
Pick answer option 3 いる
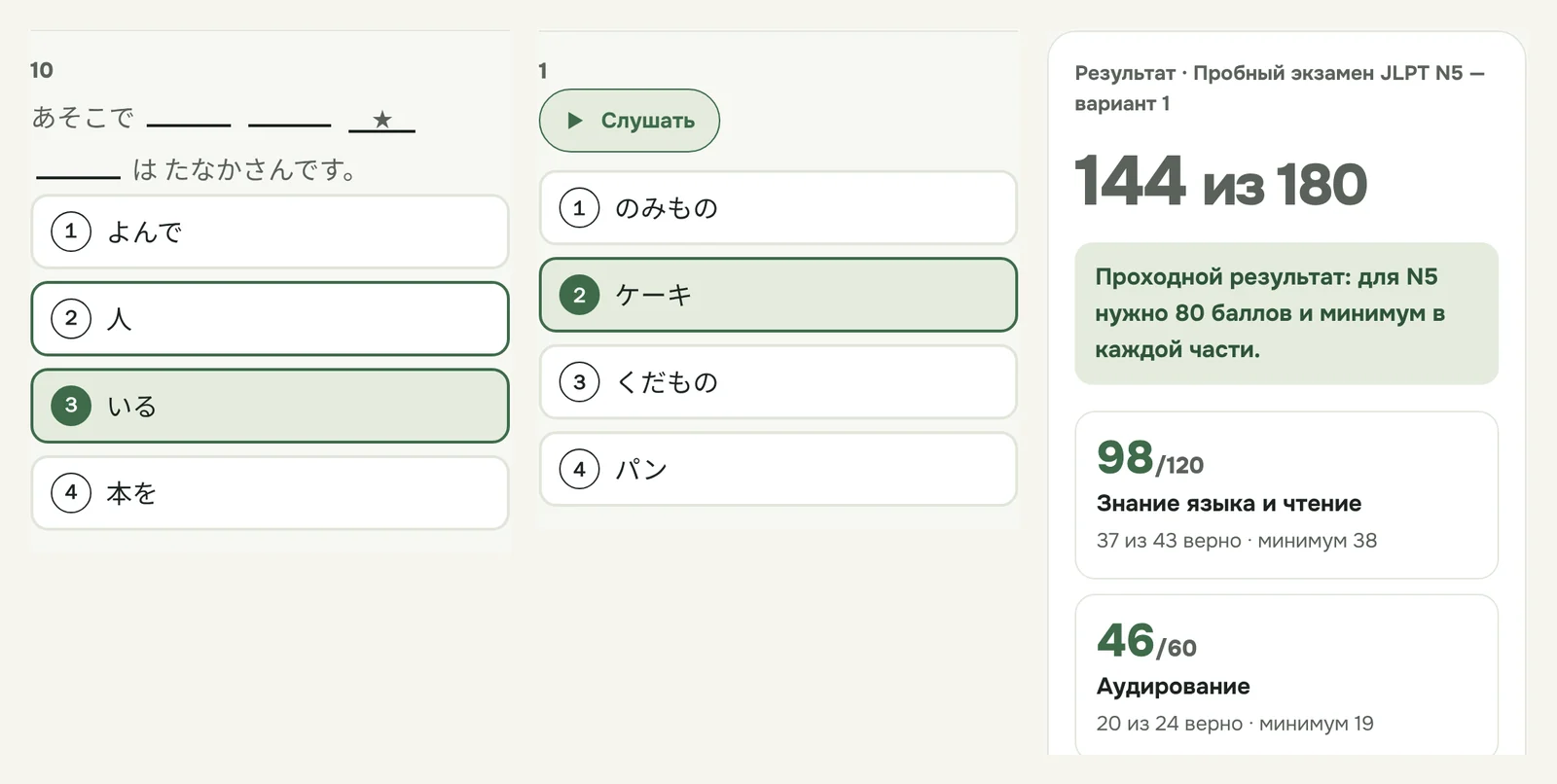click(270, 406)
